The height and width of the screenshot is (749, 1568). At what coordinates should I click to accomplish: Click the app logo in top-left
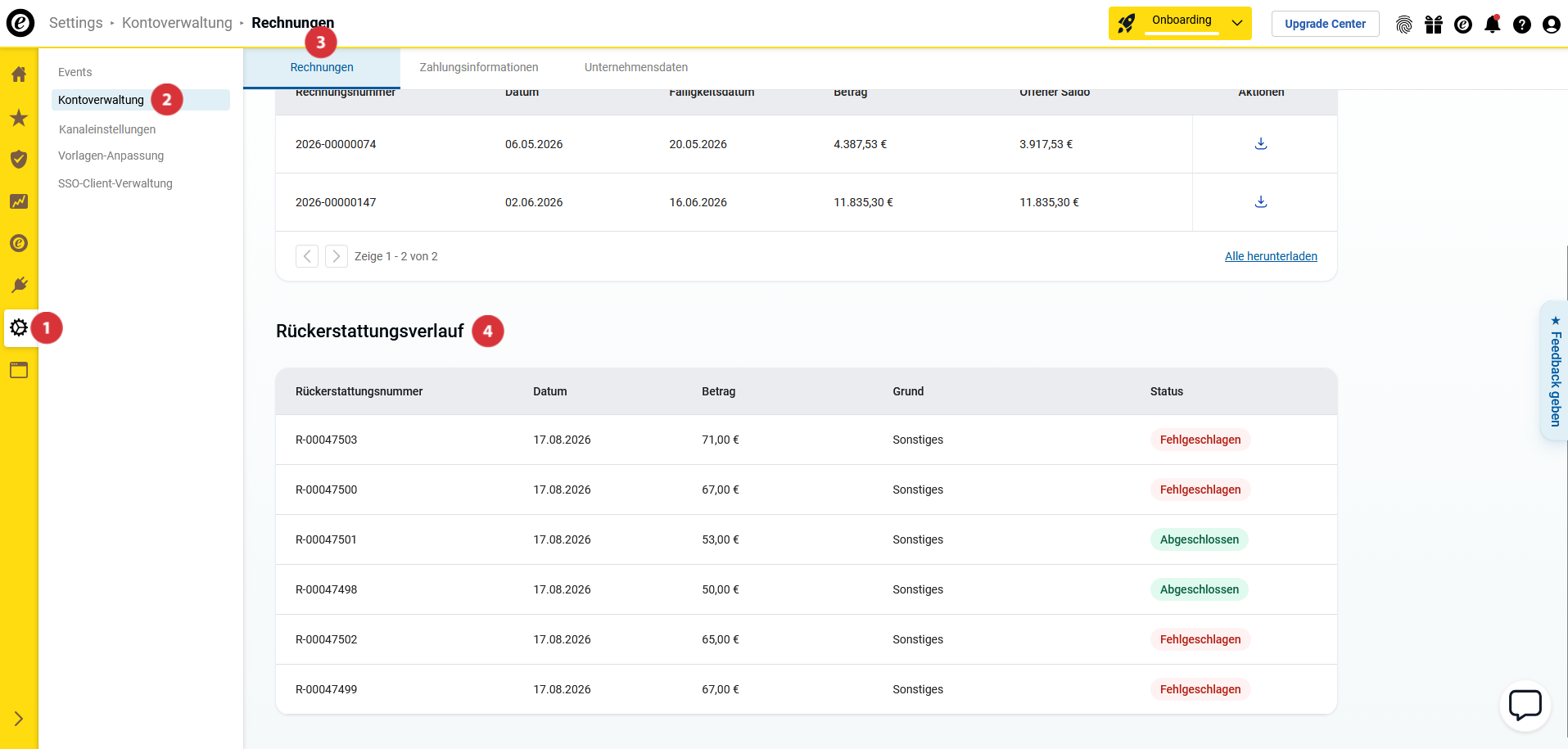tap(20, 23)
